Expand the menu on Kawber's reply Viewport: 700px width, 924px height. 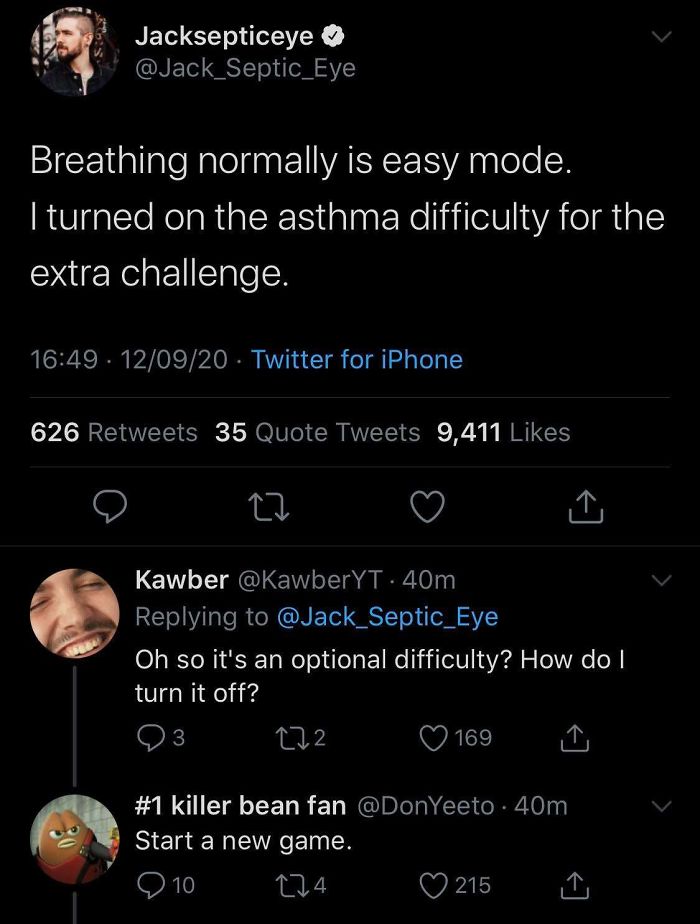click(661, 580)
